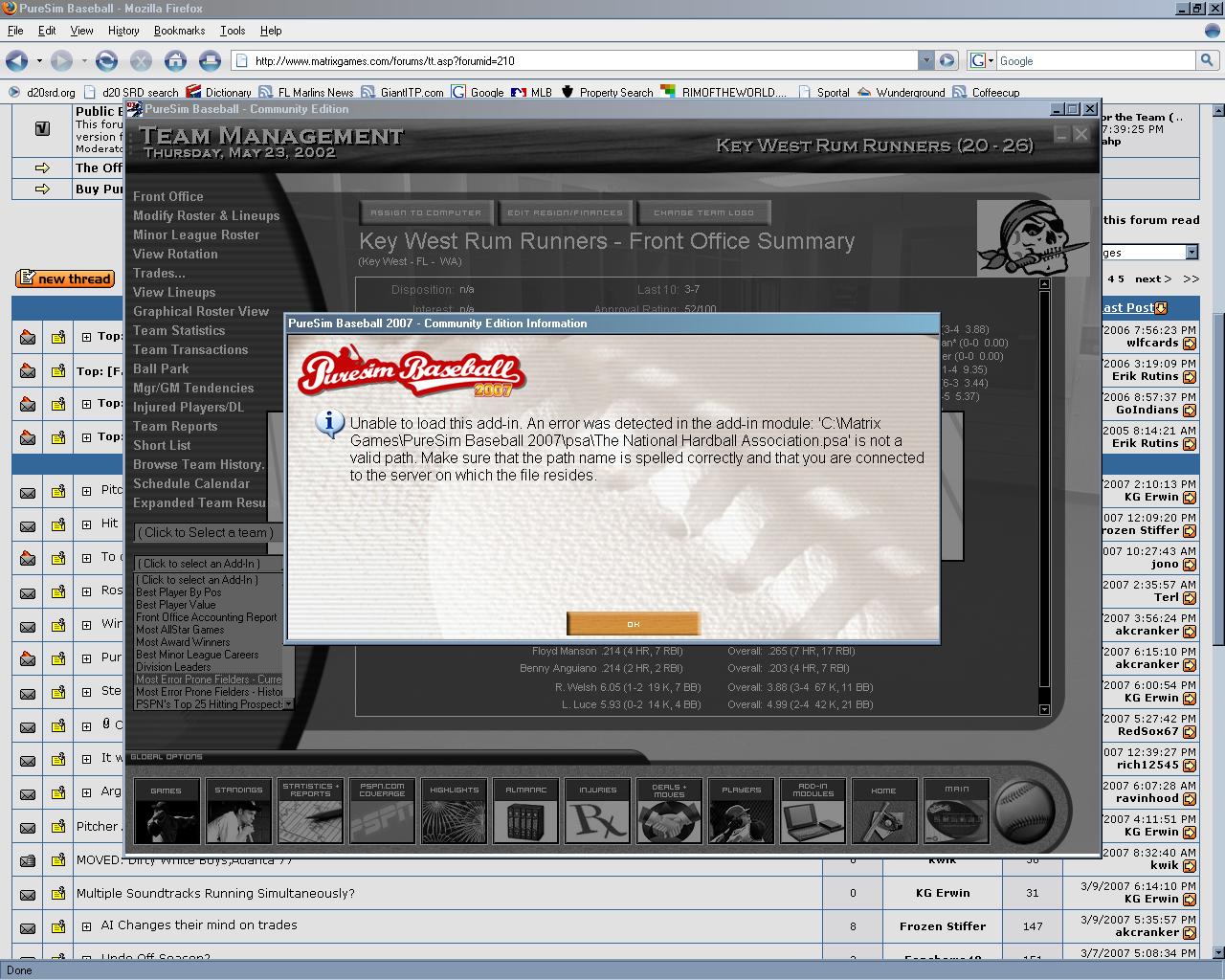Open the Firefox File menu
Image resolution: width=1225 pixels, height=980 pixels.
tap(15, 31)
